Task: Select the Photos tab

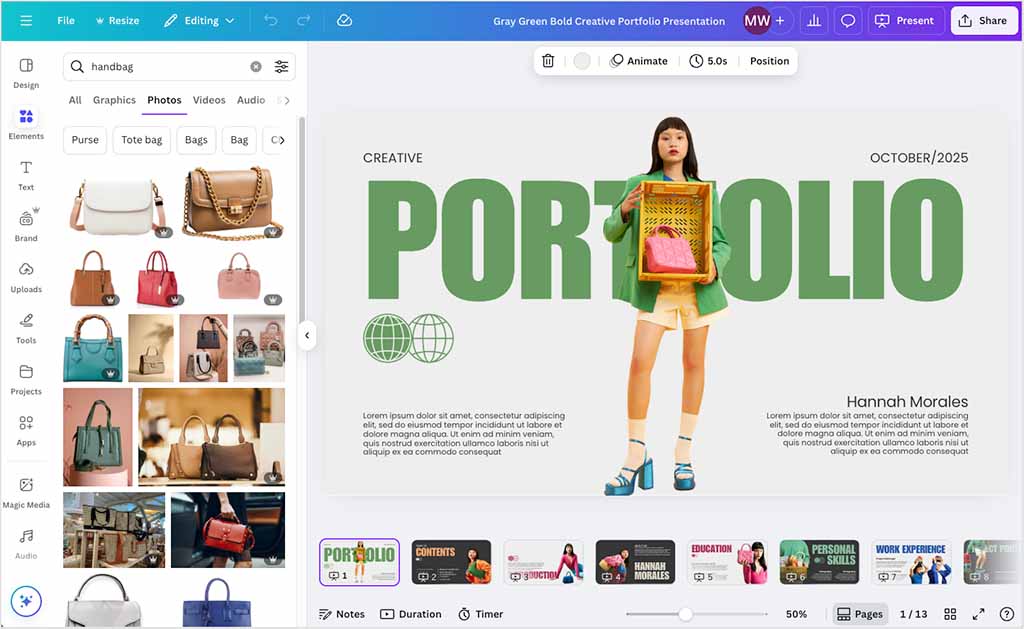Action: coord(164,100)
